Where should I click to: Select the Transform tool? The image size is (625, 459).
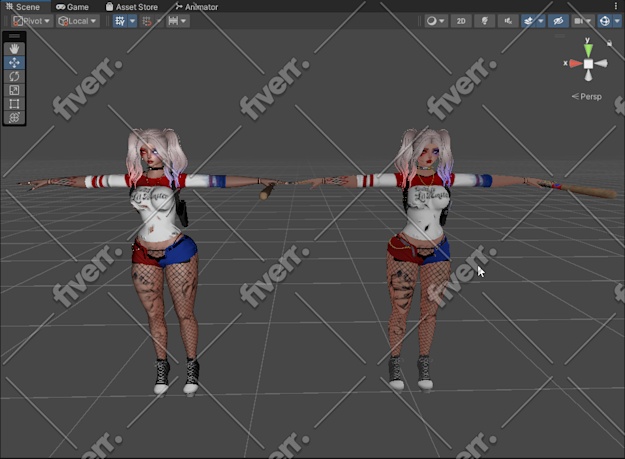coord(14,117)
